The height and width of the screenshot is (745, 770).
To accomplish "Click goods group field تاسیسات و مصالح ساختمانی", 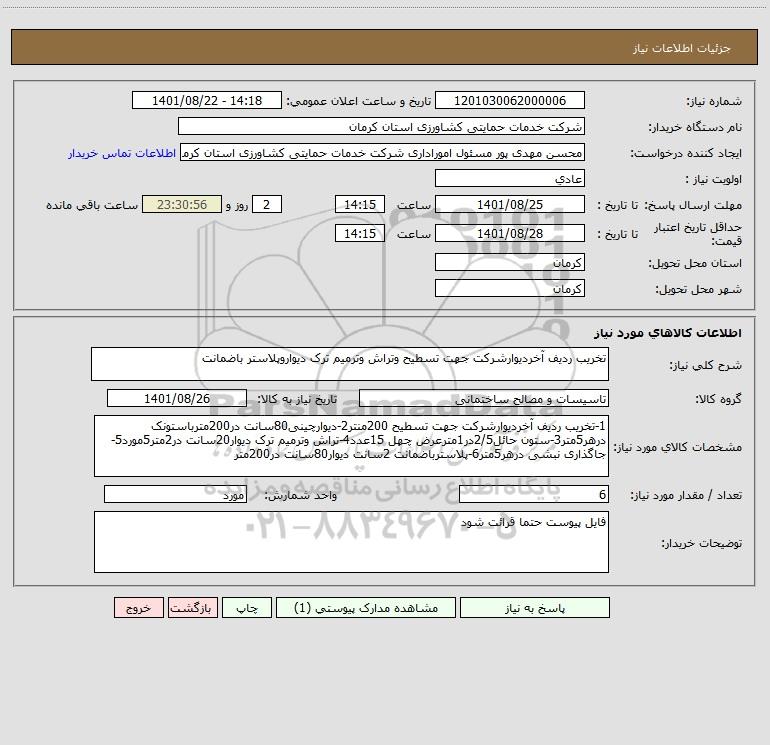I will [x=484, y=398].
